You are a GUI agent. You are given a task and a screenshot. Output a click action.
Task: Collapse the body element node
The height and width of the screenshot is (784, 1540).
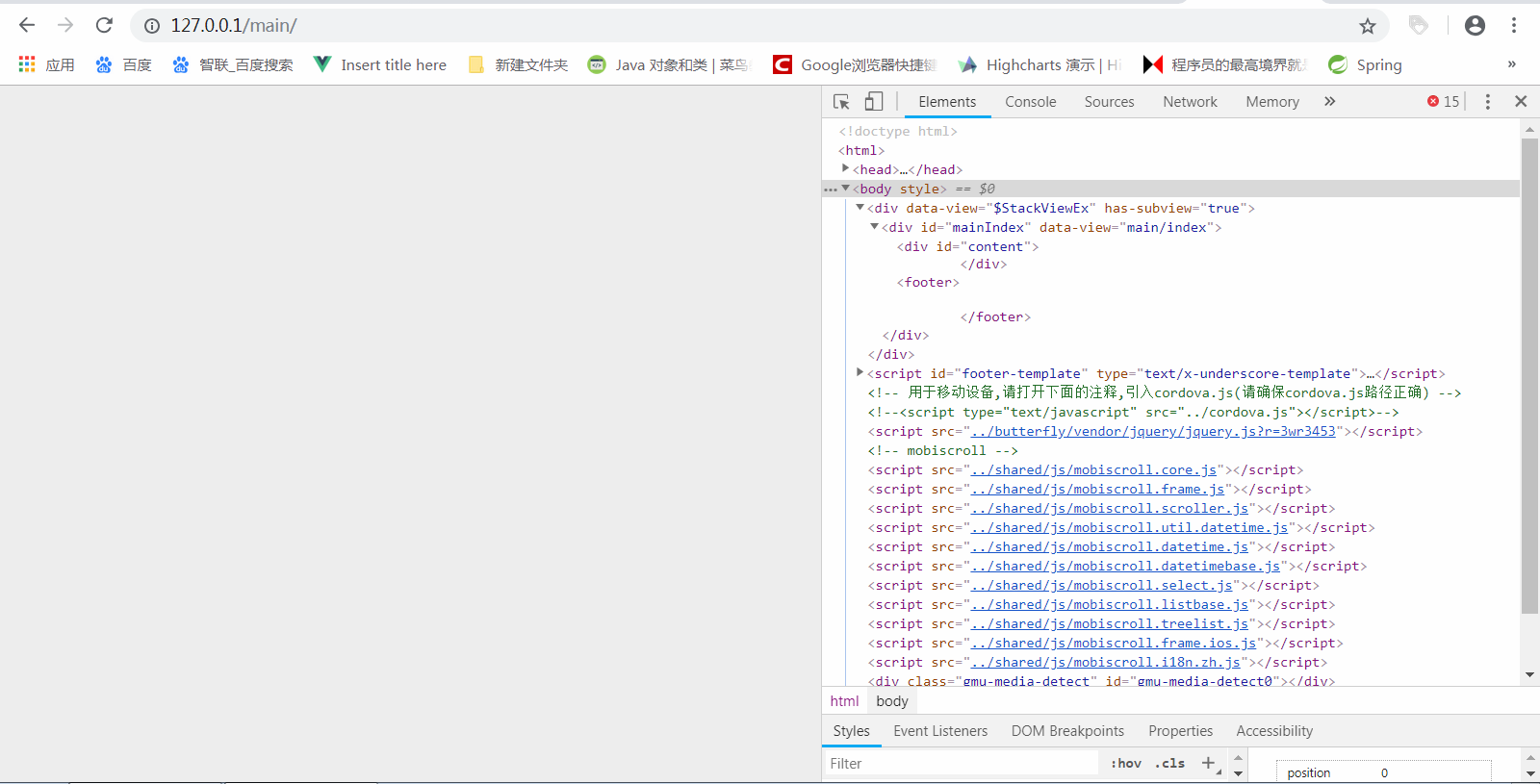[x=846, y=189]
